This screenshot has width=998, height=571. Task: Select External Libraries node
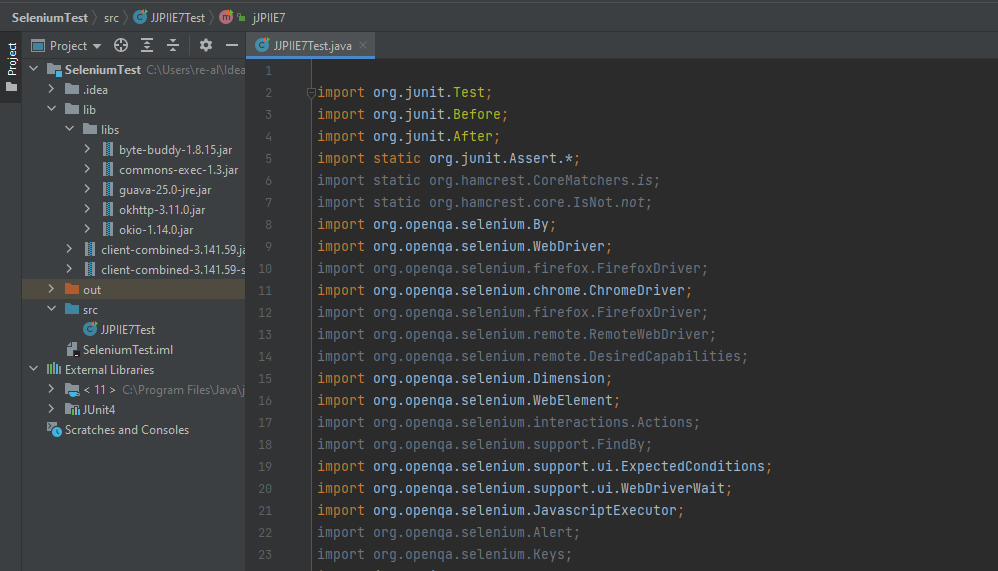(x=109, y=370)
